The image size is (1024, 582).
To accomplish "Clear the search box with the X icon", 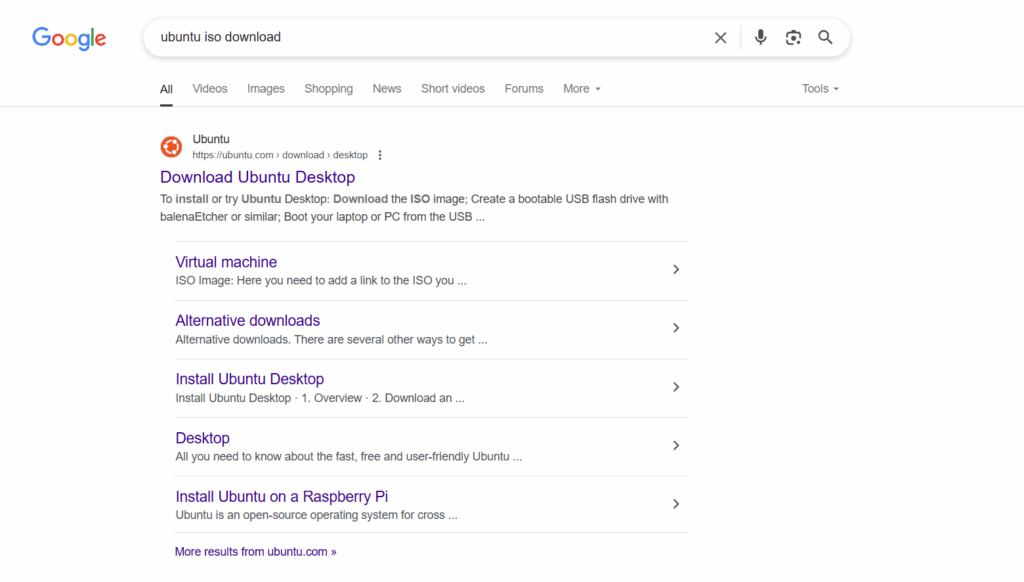I will (720, 38).
